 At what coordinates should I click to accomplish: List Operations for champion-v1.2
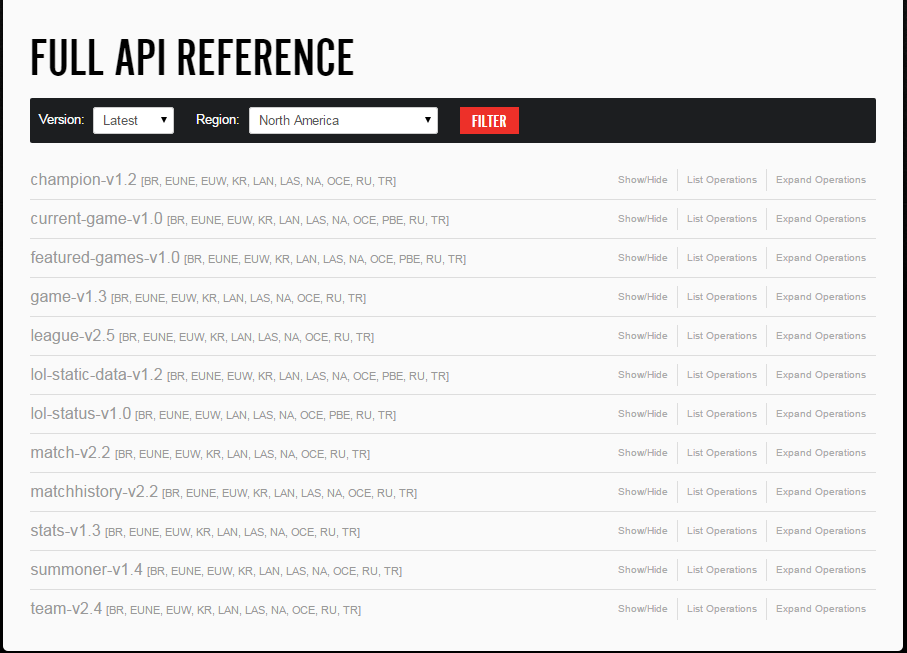(x=722, y=180)
